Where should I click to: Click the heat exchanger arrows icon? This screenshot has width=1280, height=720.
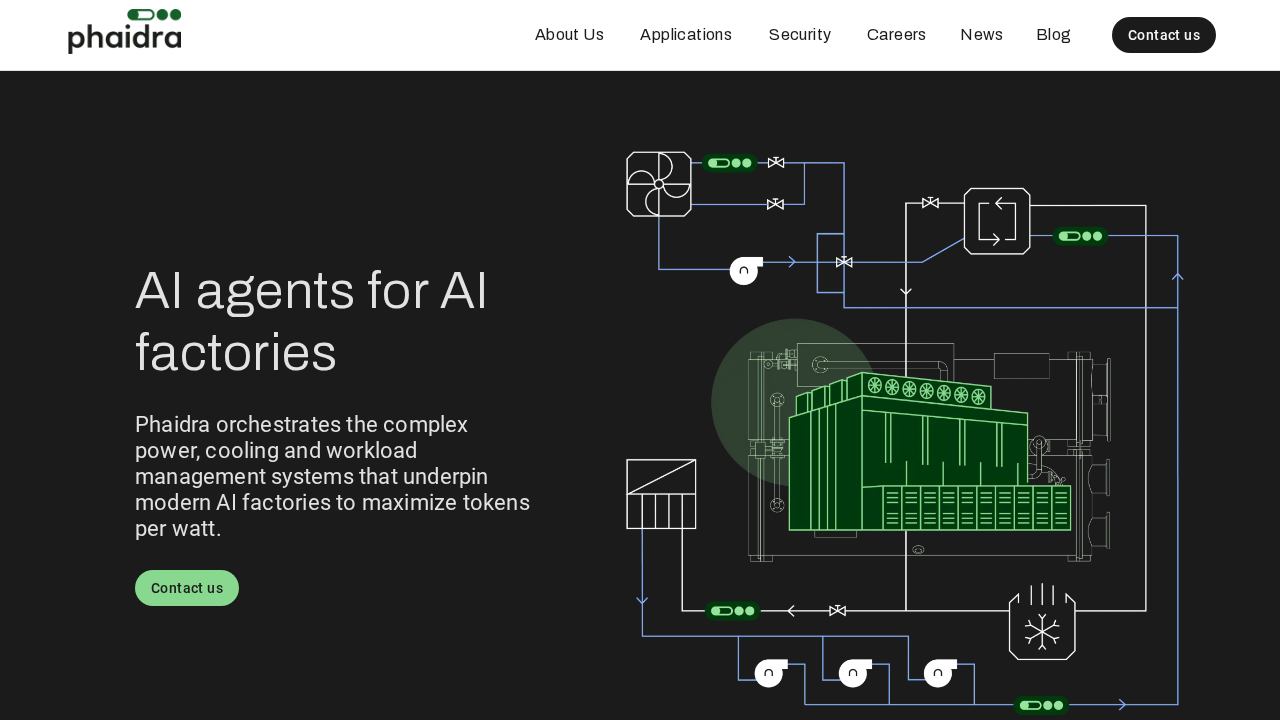click(996, 220)
